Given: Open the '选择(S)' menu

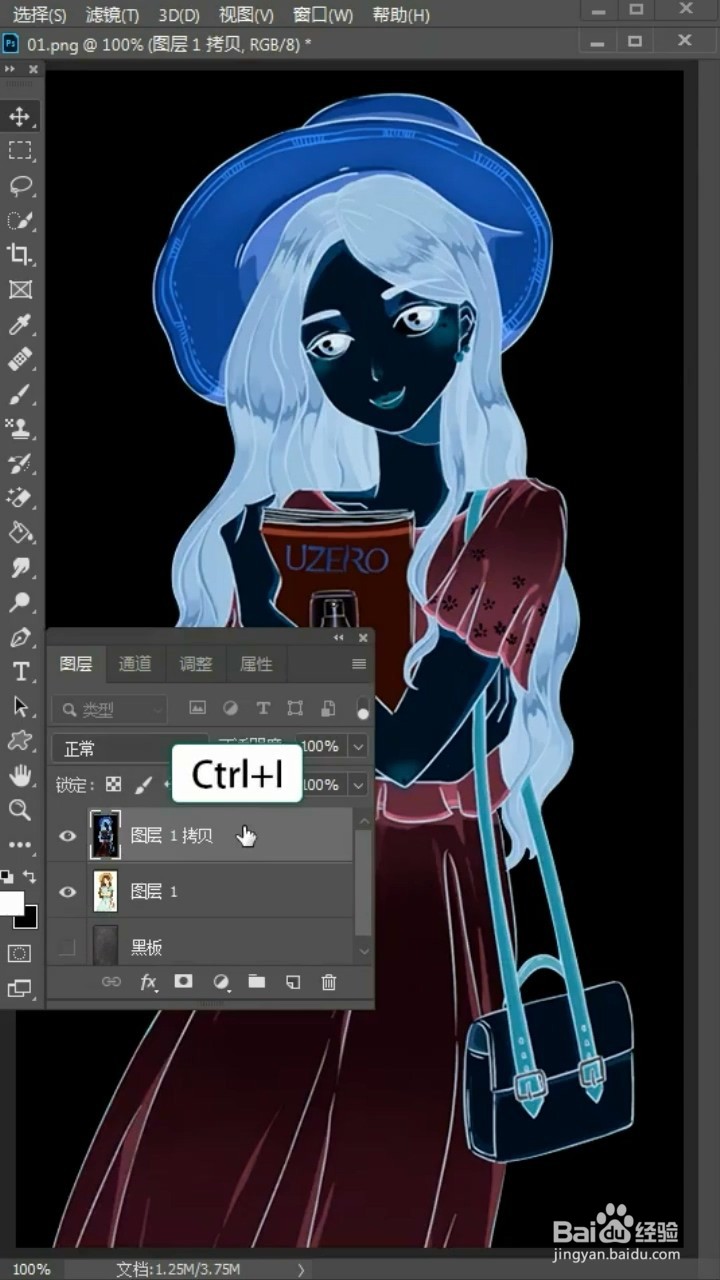Looking at the screenshot, I should click(x=39, y=15).
